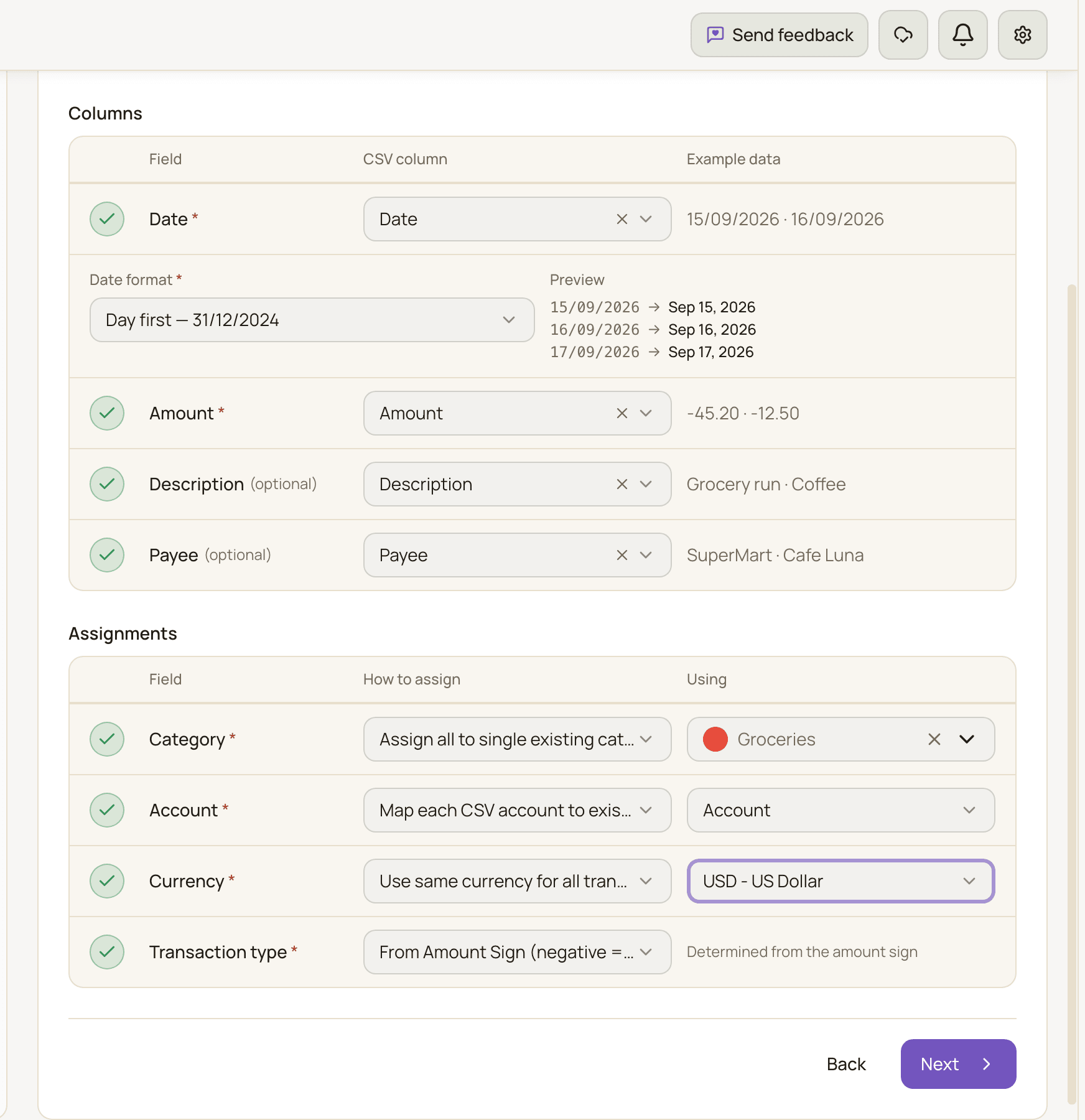The height and width of the screenshot is (1120, 1085).
Task: Click the Currency row green checkmark
Action: pyautogui.click(x=107, y=881)
